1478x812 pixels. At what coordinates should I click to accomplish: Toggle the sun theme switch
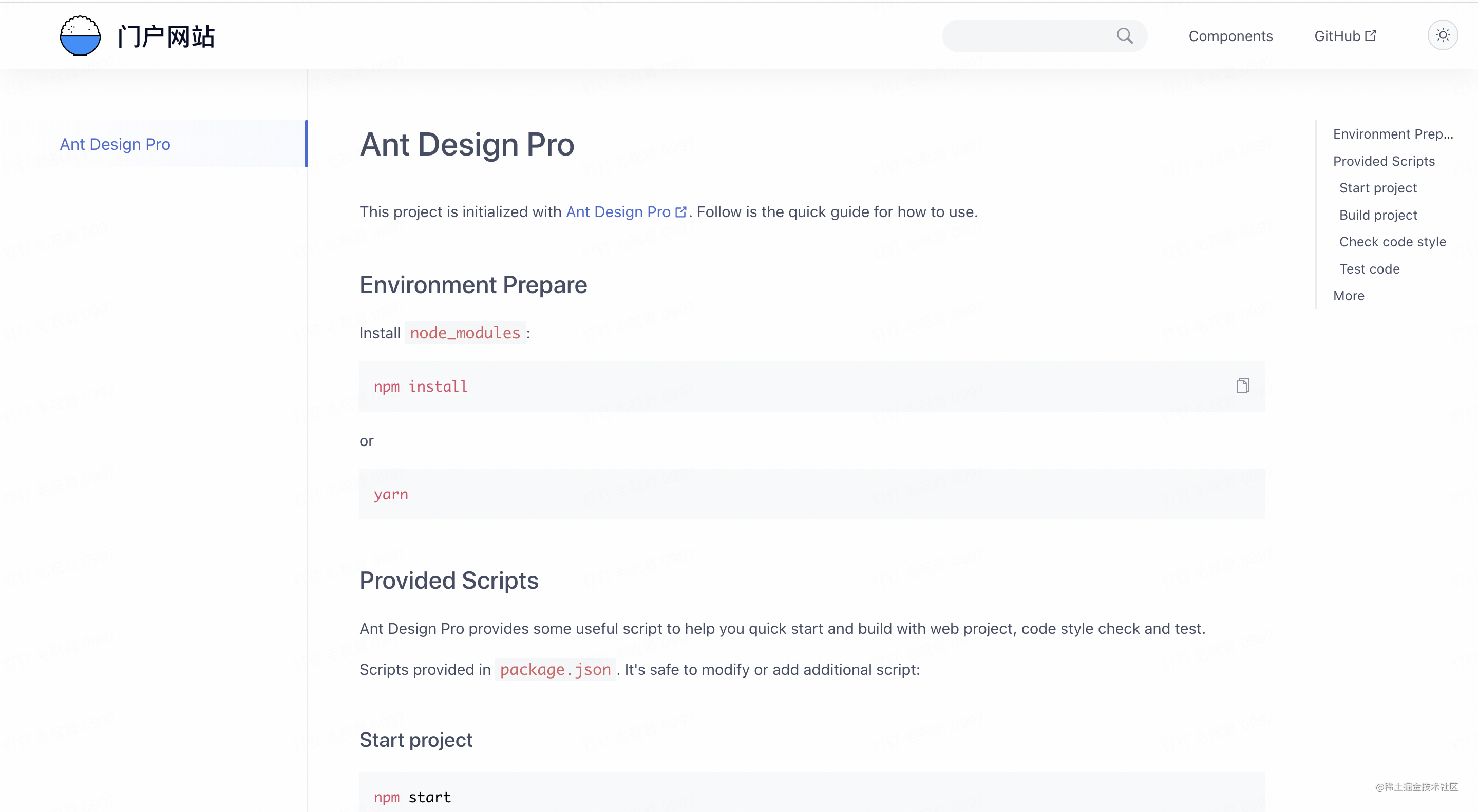[1443, 35]
